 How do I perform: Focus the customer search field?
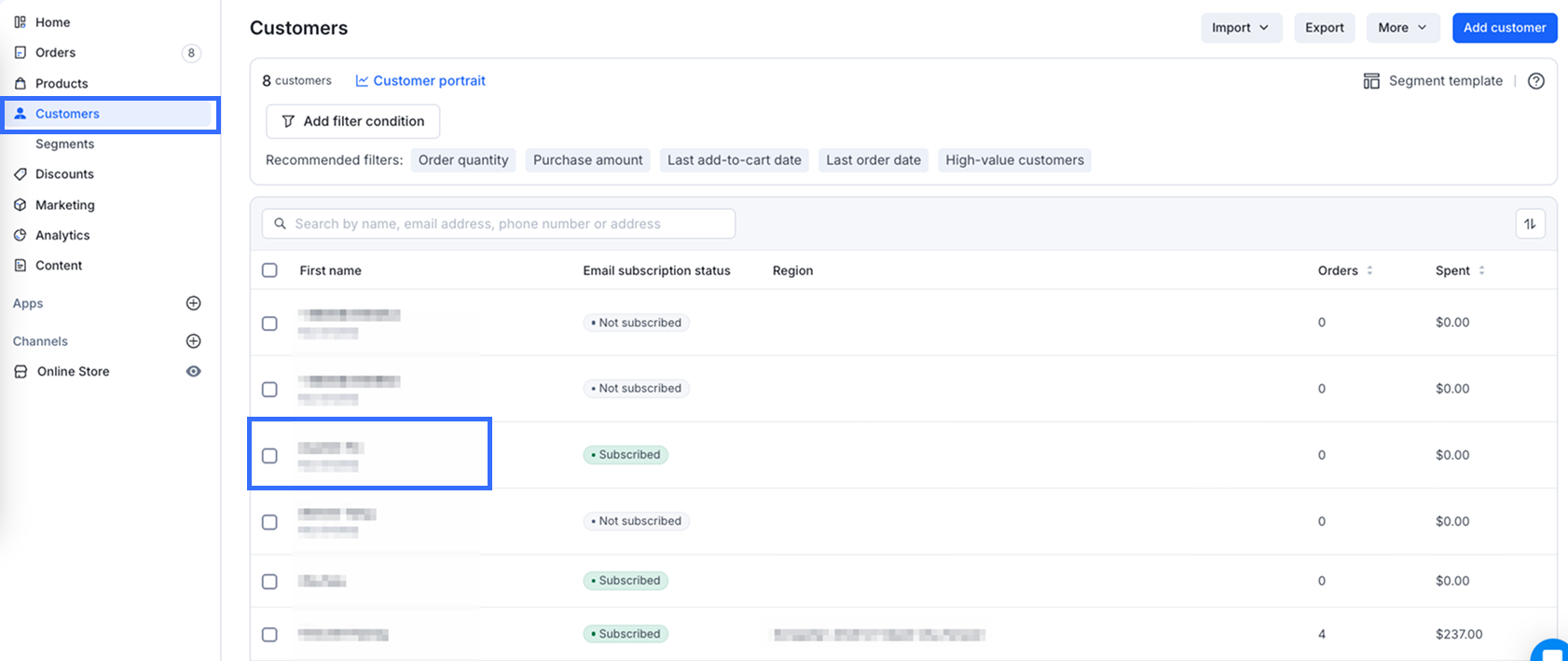pyautogui.click(x=499, y=224)
